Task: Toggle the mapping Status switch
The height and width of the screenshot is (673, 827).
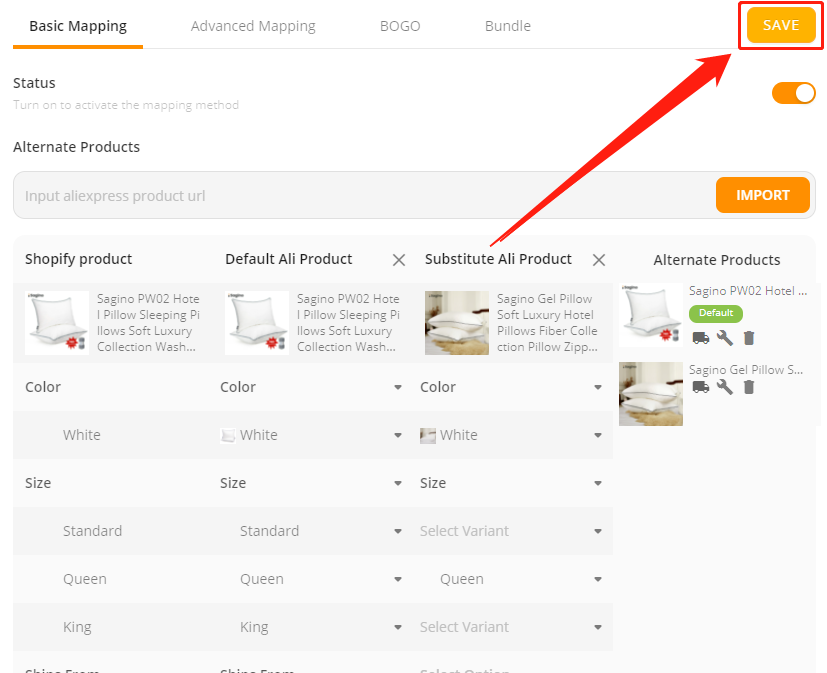Action: pyautogui.click(x=793, y=93)
